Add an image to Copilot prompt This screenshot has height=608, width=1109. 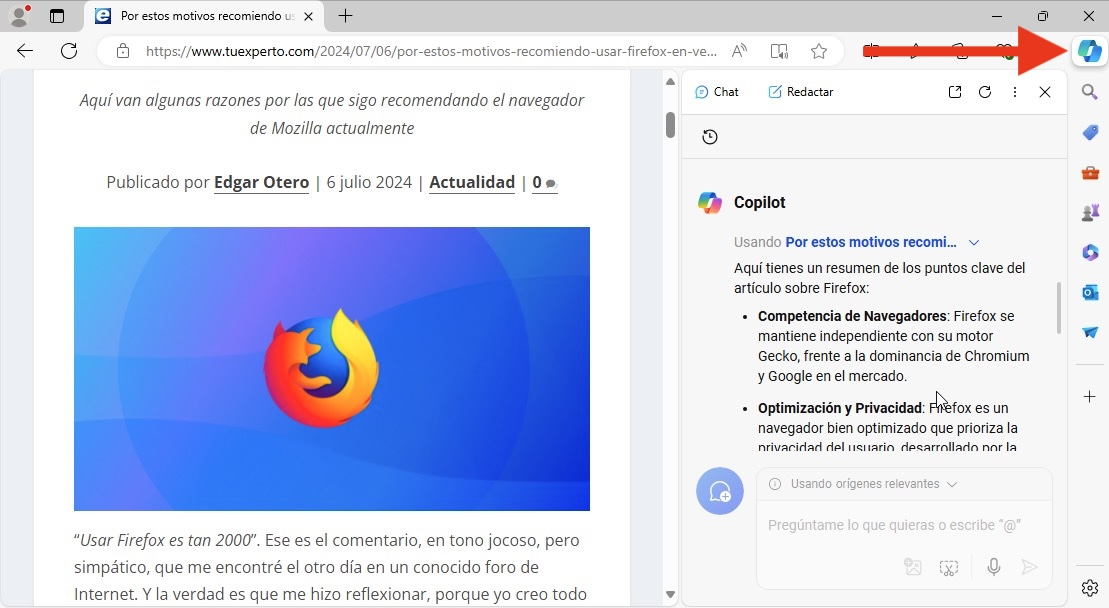[913, 567]
